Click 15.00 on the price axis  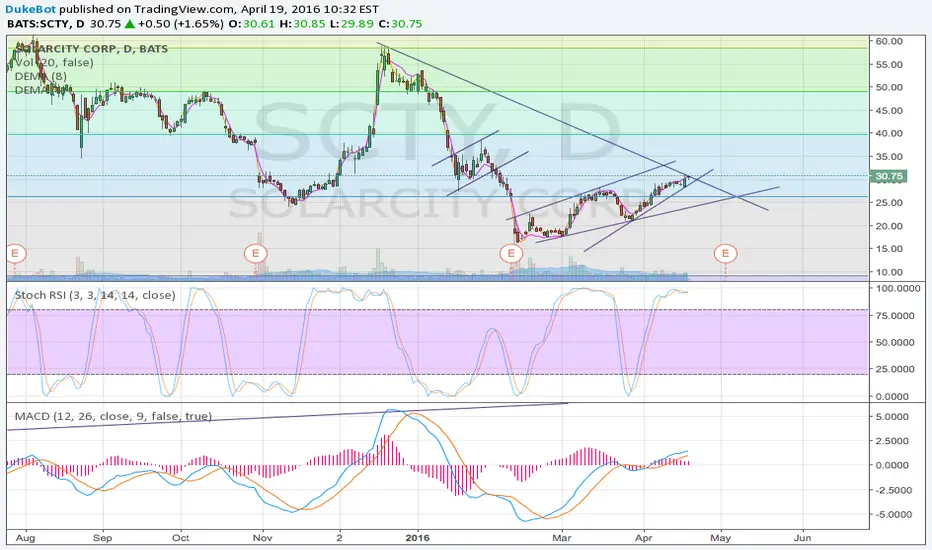tap(889, 249)
